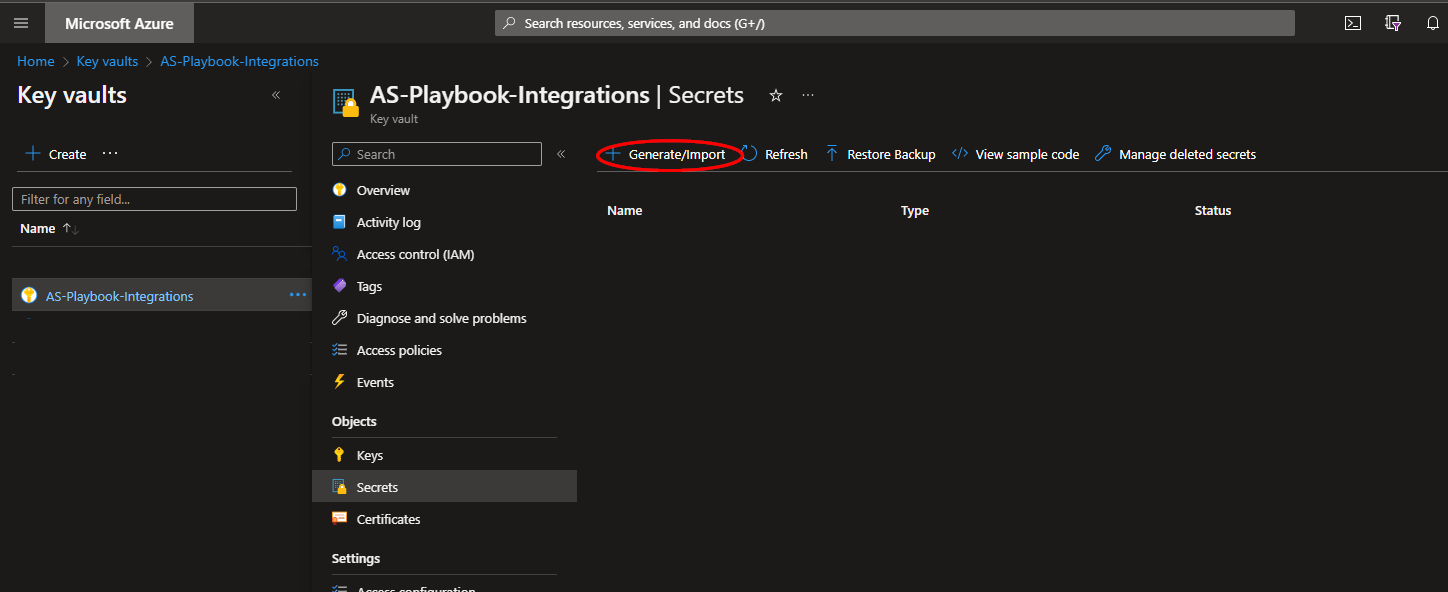Image resolution: width=1448 pixels, height=592 pixels.
Task: Focus the global search resources box
Action: point(895,23)
